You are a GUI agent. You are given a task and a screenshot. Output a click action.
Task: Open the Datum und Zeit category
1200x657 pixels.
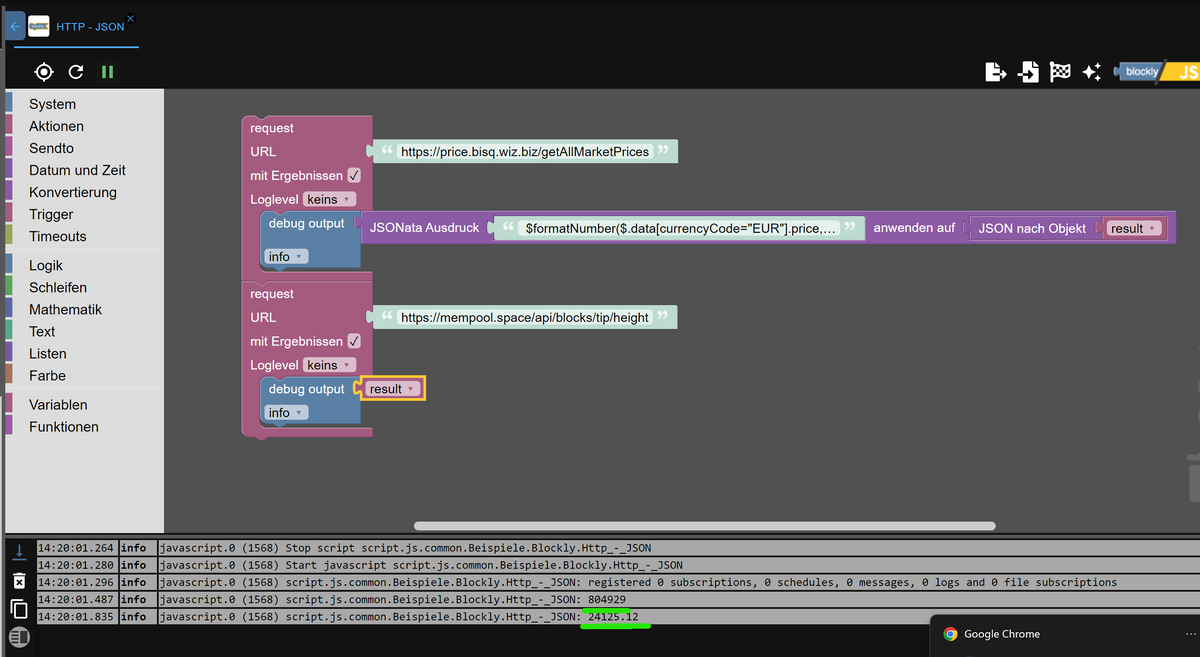(x=77, y=170)
